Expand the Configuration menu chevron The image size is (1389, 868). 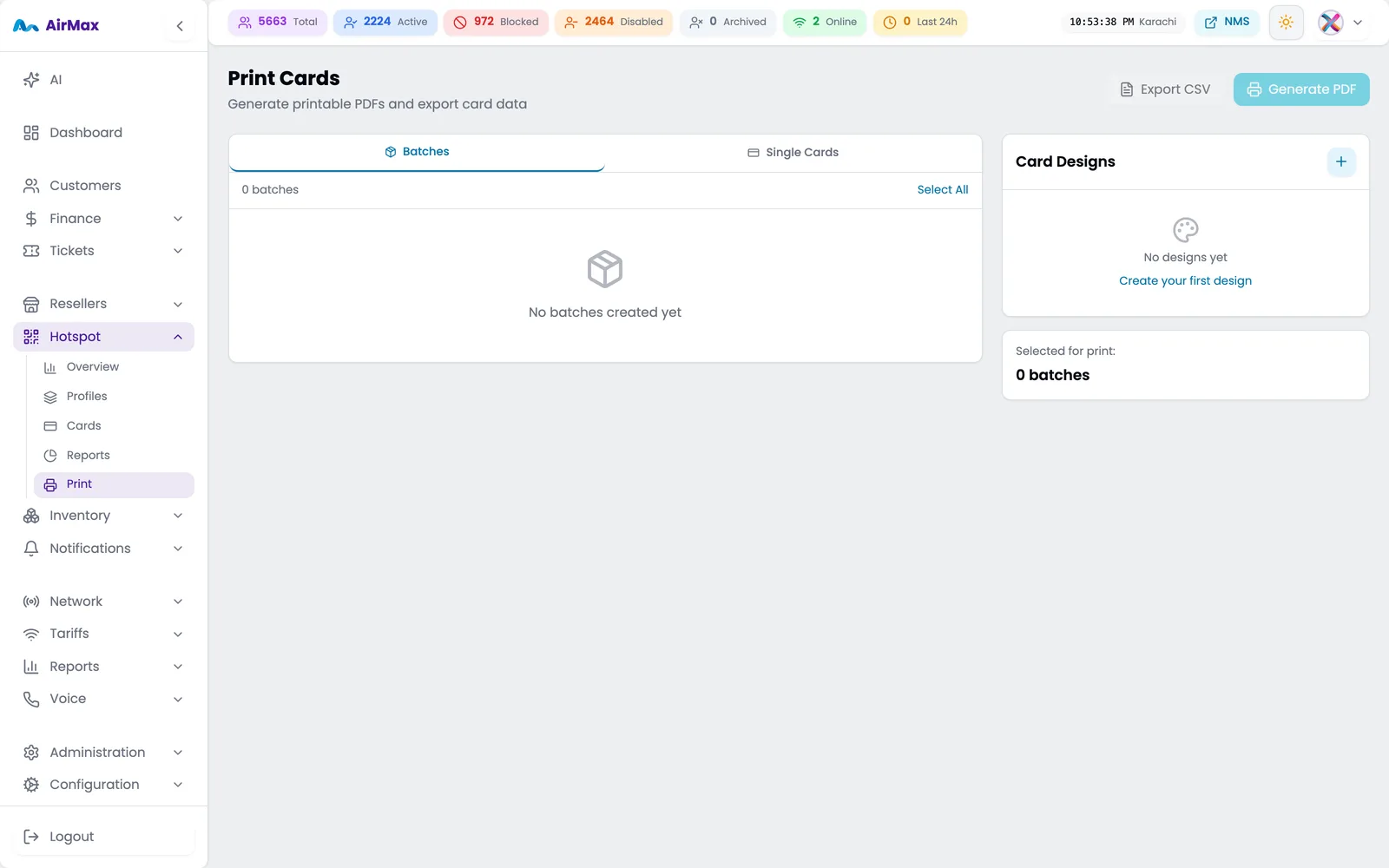(178, 785)
